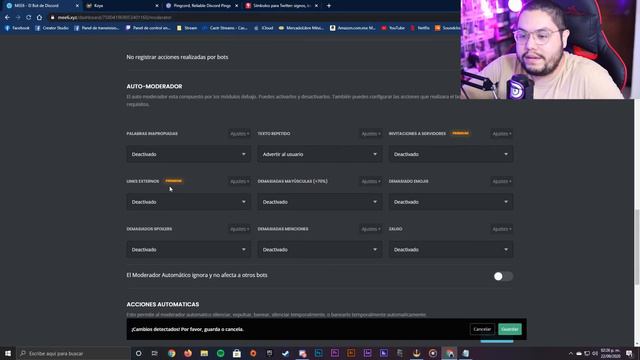Open Spotify from the taskbar

click(x=220, y=353)
